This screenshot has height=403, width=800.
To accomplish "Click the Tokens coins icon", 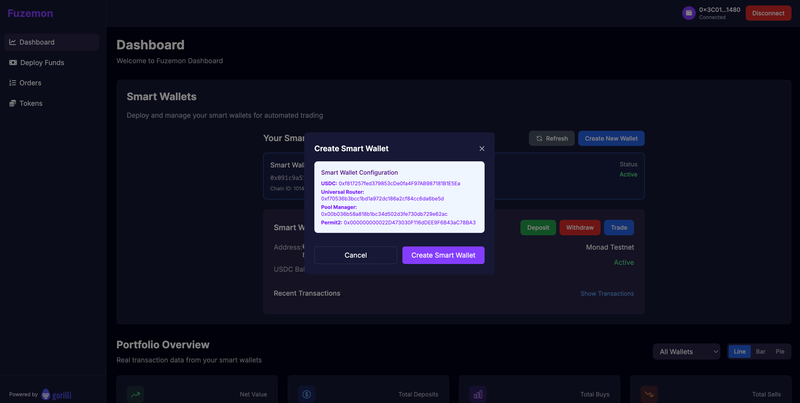I will [12, 103].
